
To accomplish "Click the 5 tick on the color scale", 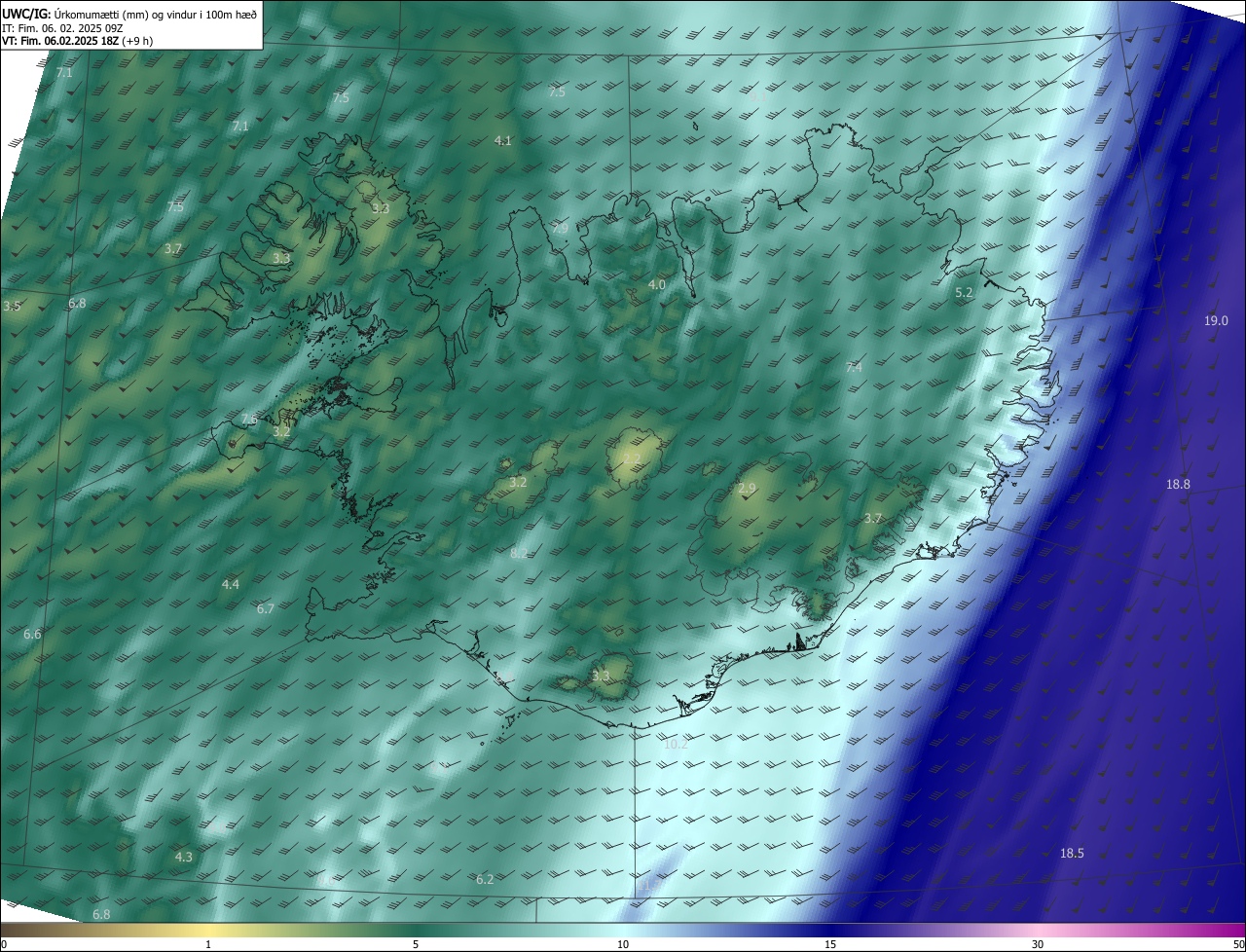I will 416,944.
